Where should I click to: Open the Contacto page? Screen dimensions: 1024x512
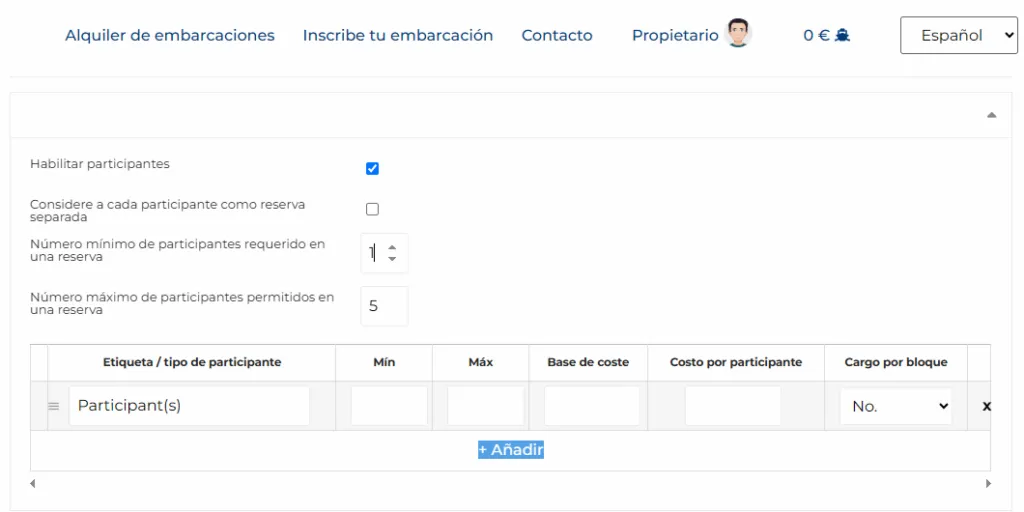[556, 35]
